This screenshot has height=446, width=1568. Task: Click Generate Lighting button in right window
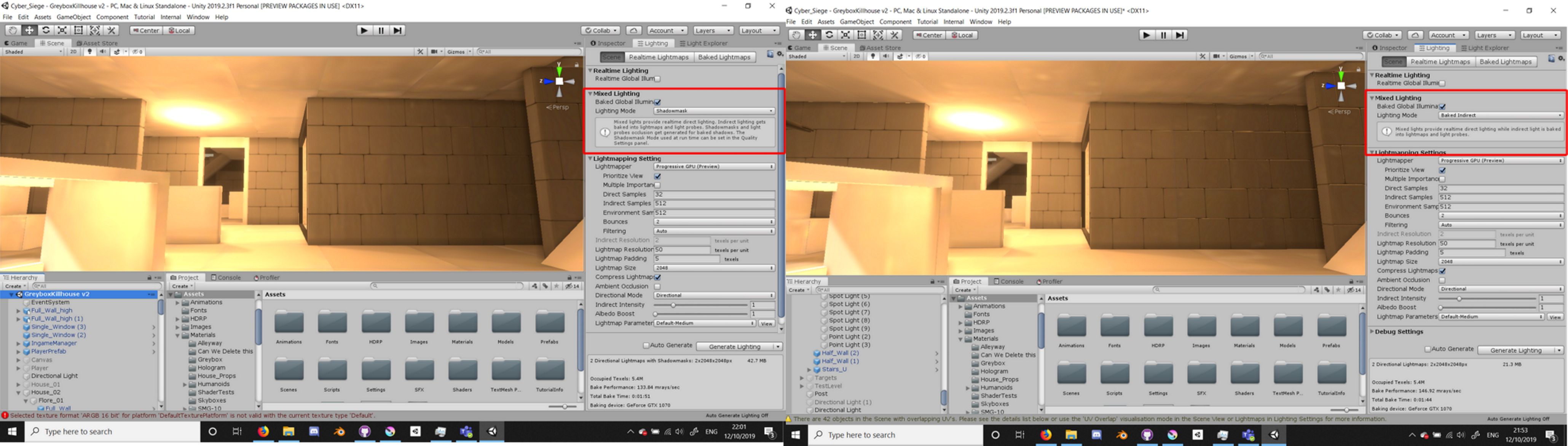(x=1515, y=350)
